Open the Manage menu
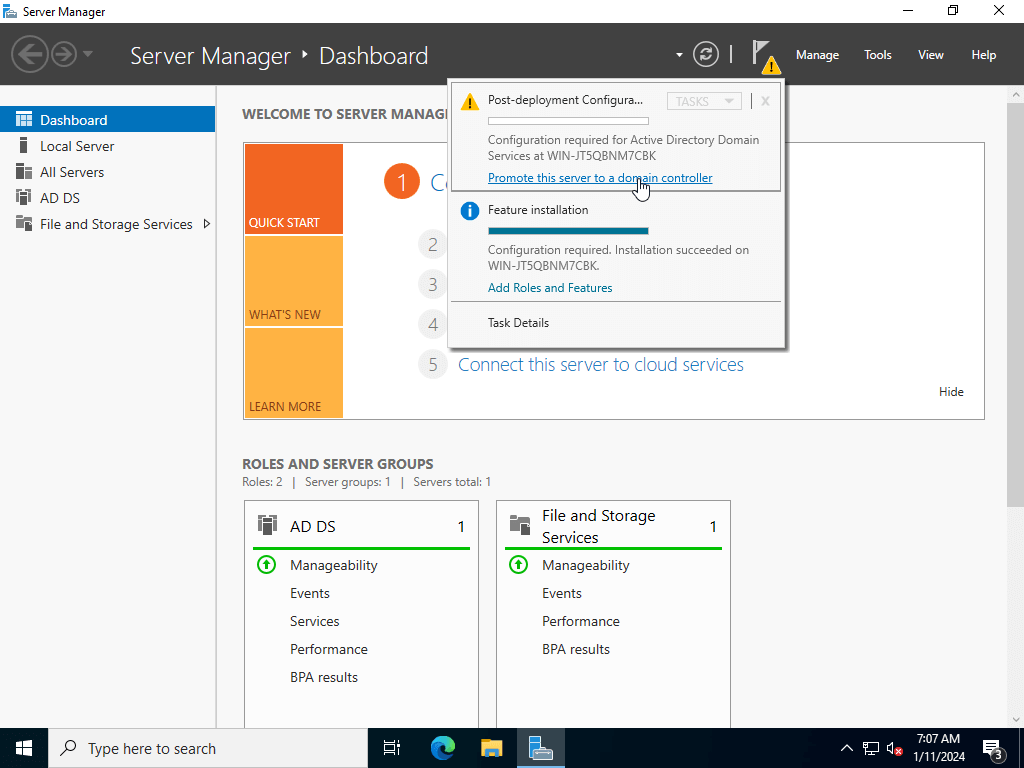This screenshot has width=1024, height=768. click(x=817, y=55)
